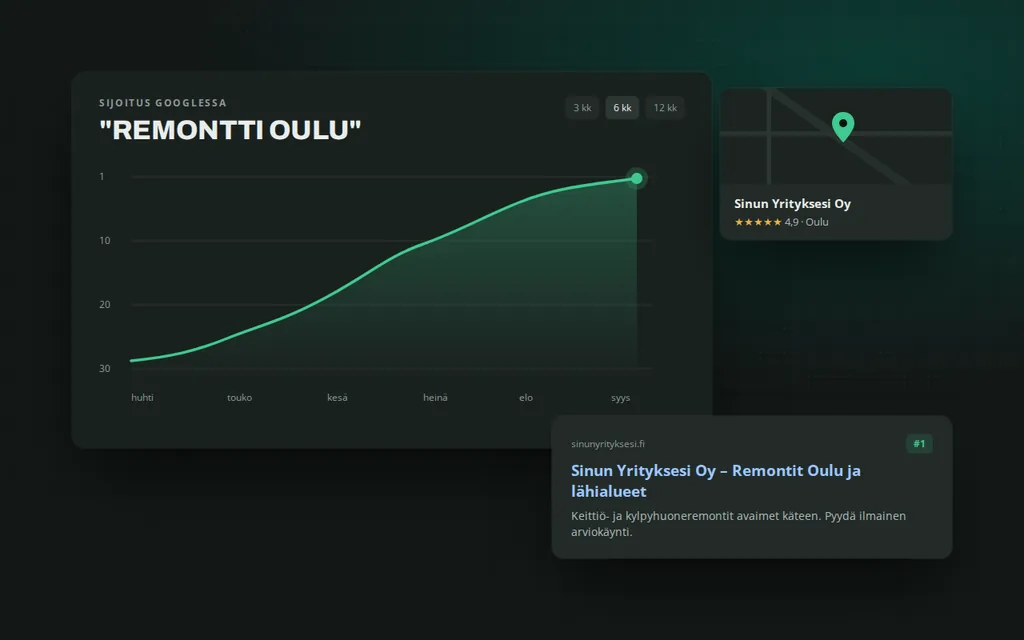Switch to the 12 kk time range
Viewport: 1024px width, 640px height.
pos(665,108)
